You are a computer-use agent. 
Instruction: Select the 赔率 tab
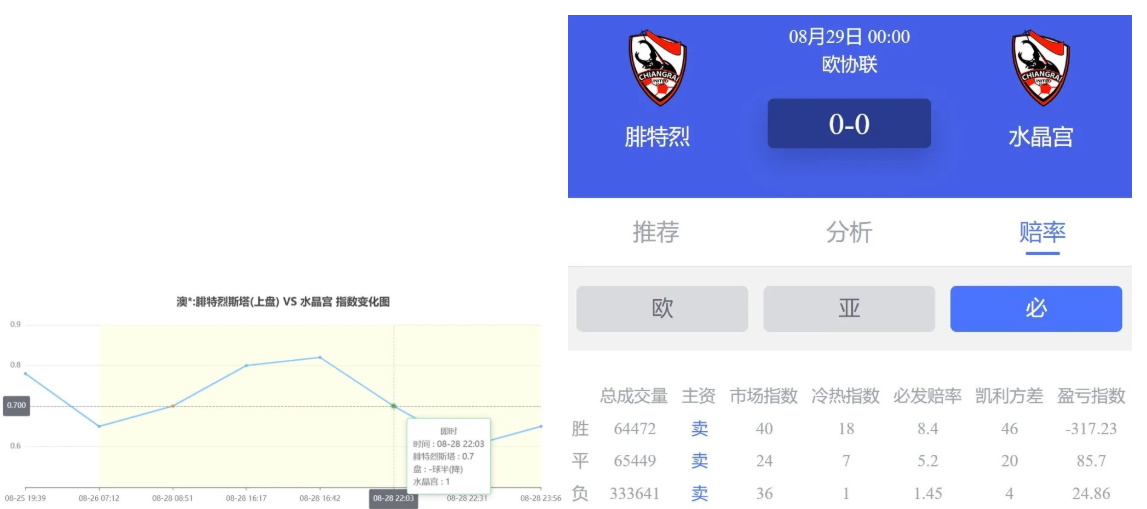pyautogui.click(x=1042, y=232)
